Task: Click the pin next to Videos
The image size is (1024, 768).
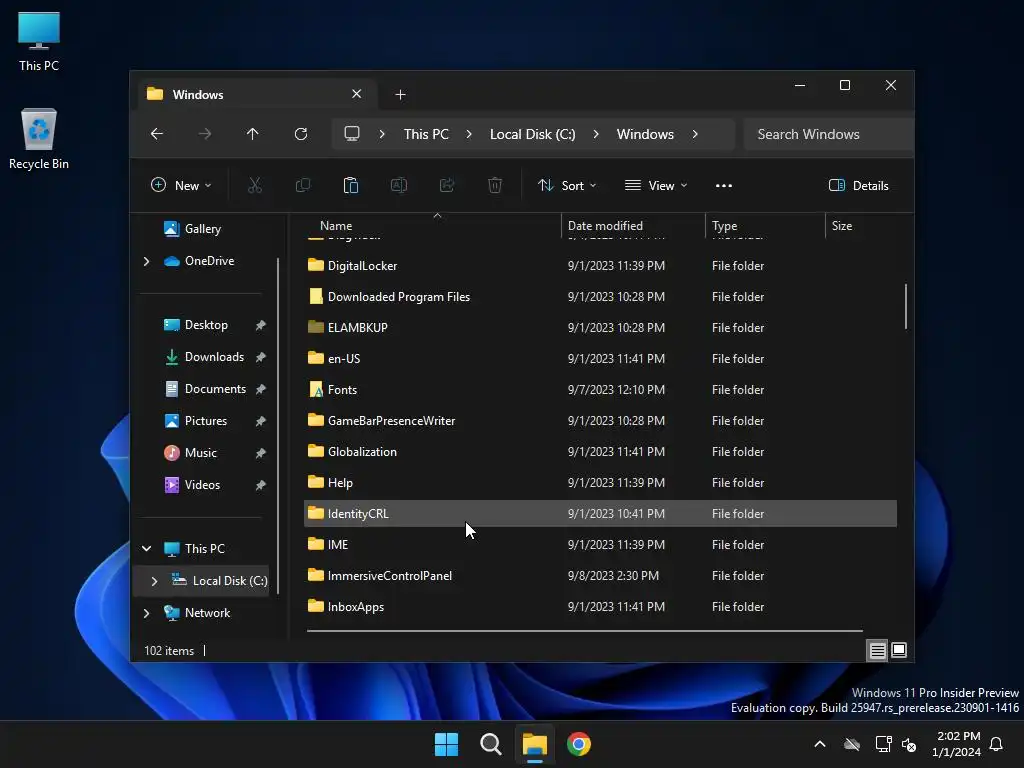Action: tap(261, 485)
